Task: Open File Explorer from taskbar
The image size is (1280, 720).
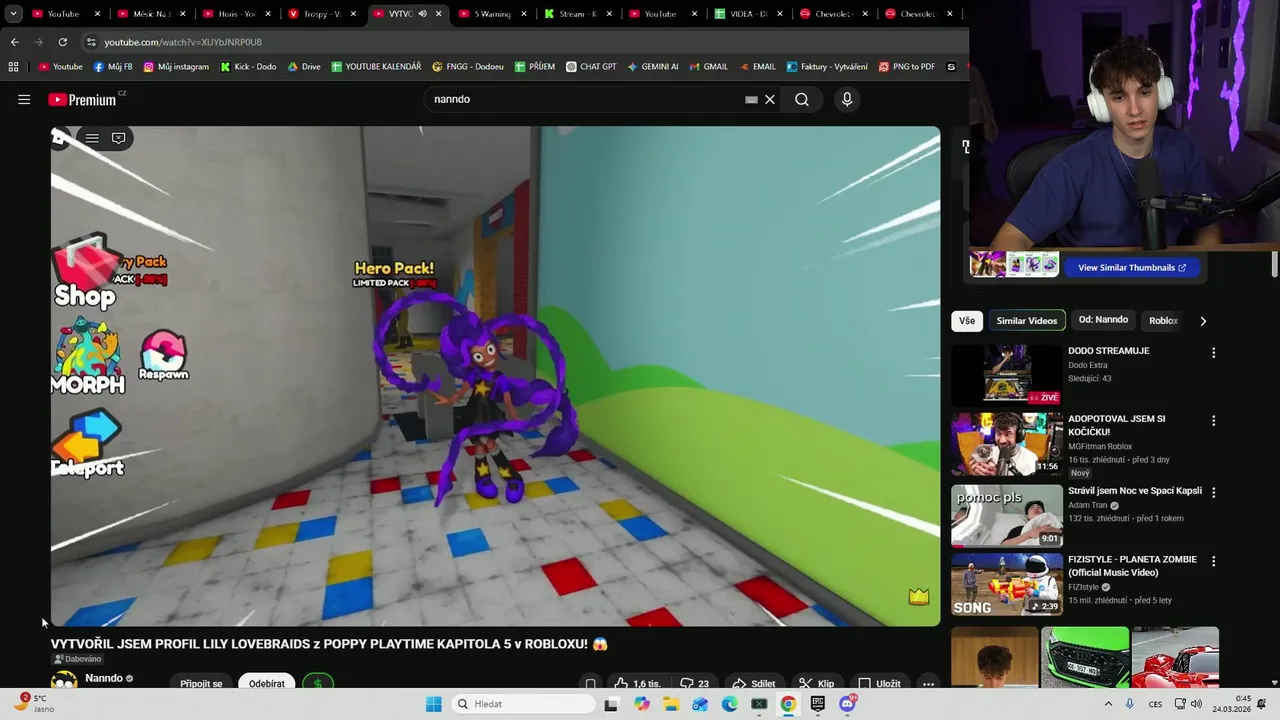Action: coord(671,704)
